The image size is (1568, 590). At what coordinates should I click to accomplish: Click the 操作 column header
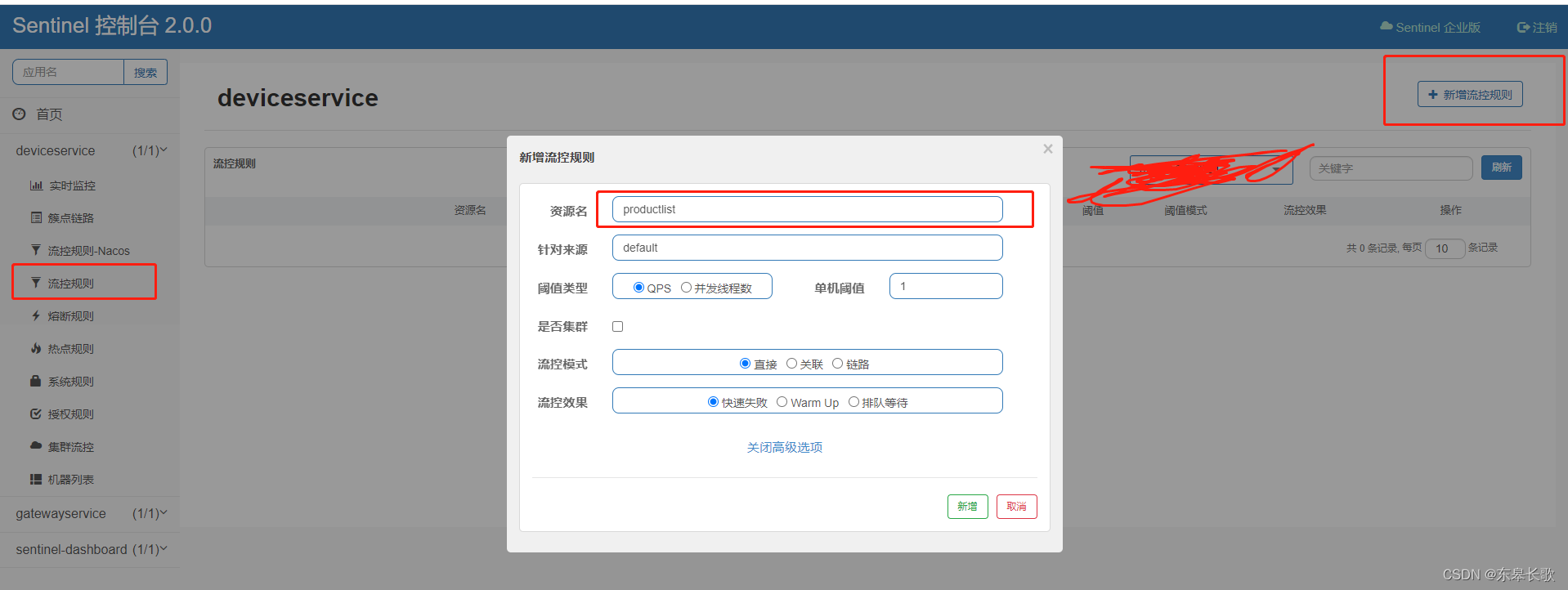(x=1451, y=210)
